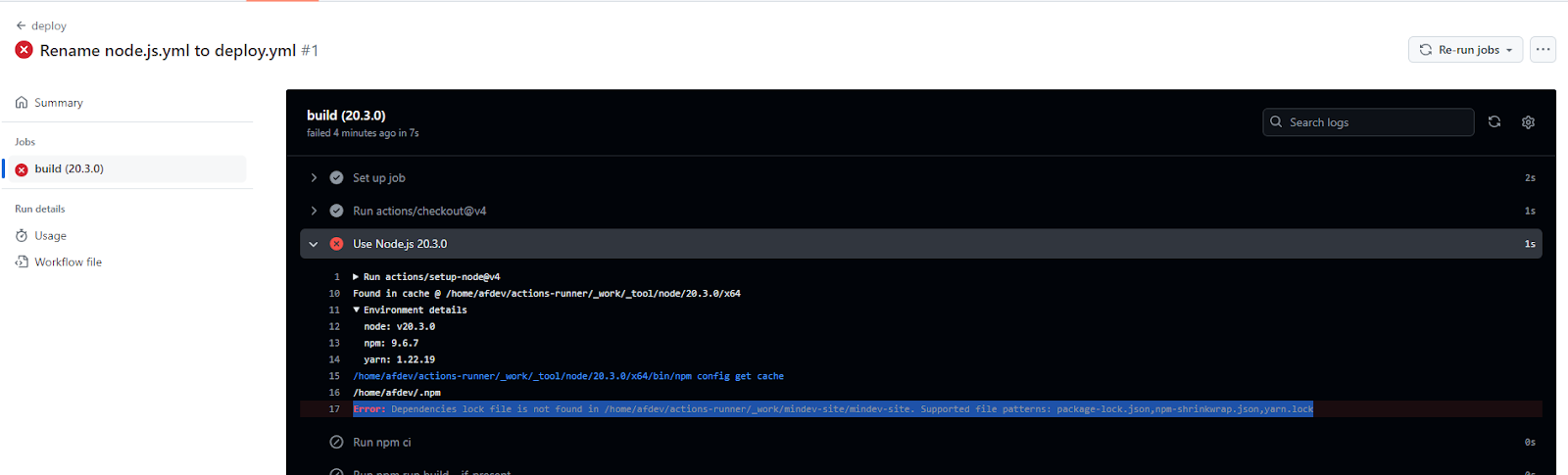The width and height of the screenshot is (1568, 475).
Task: Click log line number 10
Action: [334, 294]
